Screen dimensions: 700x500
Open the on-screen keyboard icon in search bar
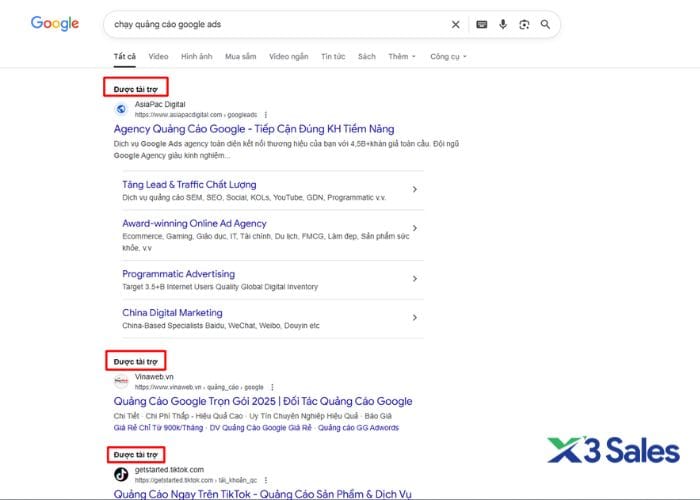[x=481, y=25]
